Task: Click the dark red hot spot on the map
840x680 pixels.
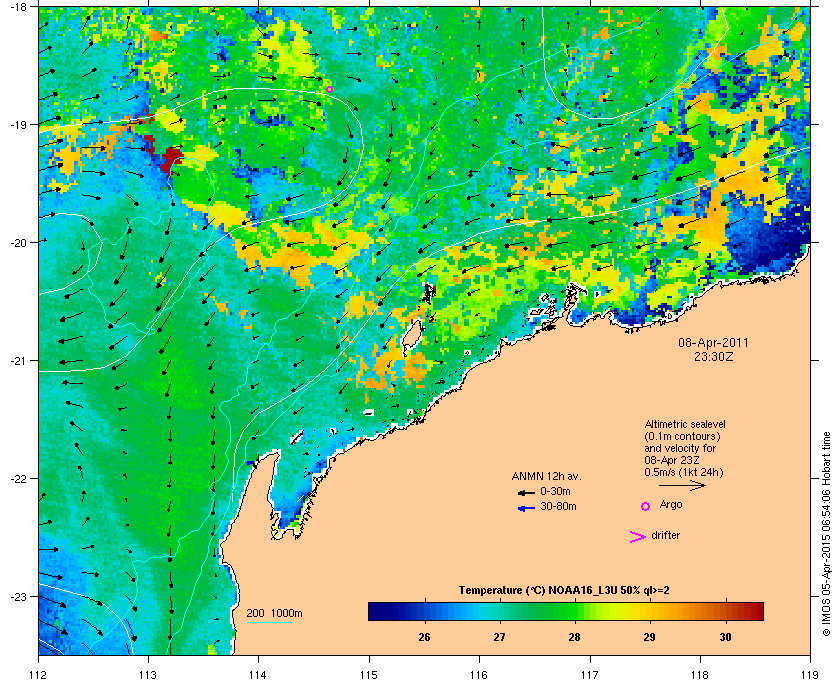Action: (171, 158)
